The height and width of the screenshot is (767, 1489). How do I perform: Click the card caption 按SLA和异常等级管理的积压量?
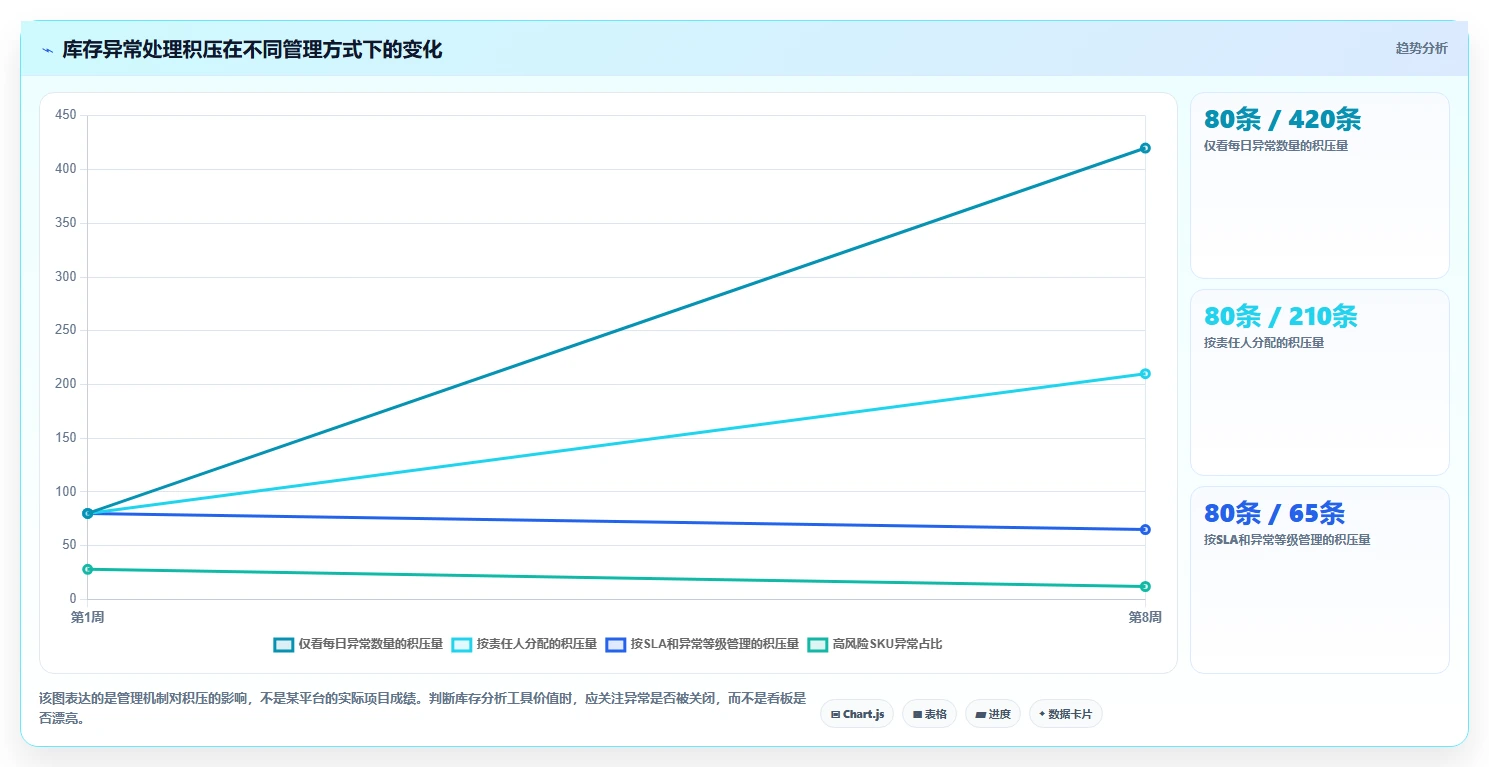(1287, 540)
